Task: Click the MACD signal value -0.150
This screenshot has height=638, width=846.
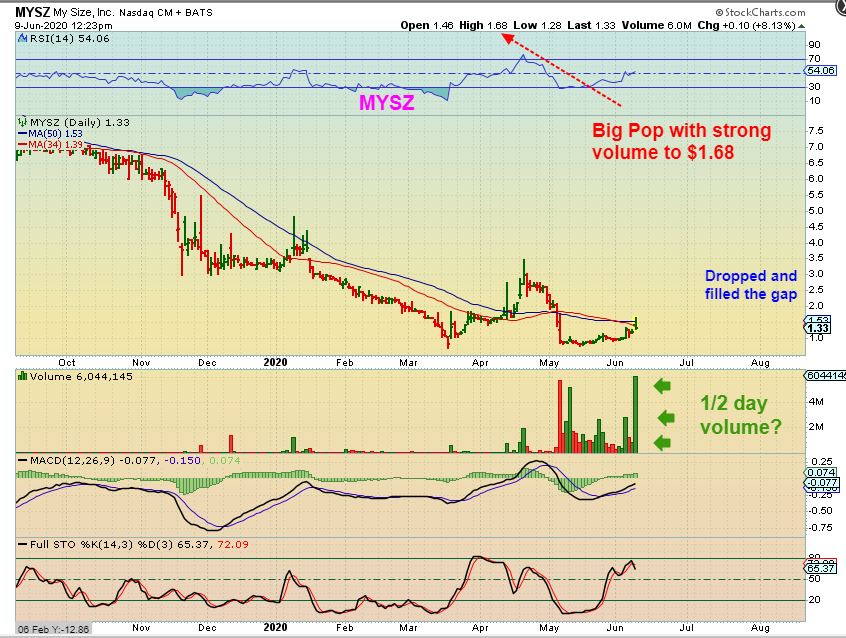Action: click(x=182, y=460)
